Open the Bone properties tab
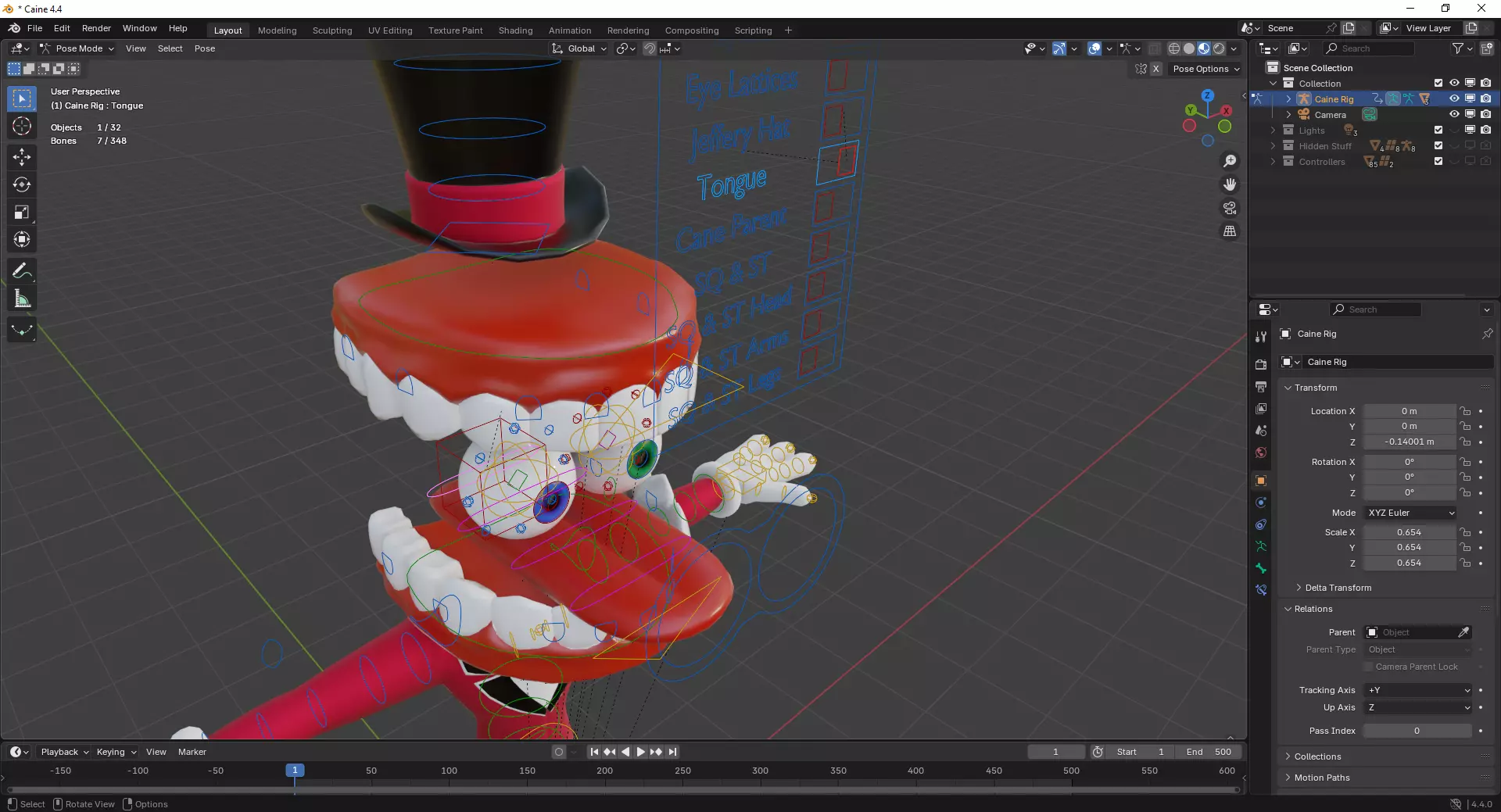This screenshot has width=1501, height=812. [x=1261, y=568]
